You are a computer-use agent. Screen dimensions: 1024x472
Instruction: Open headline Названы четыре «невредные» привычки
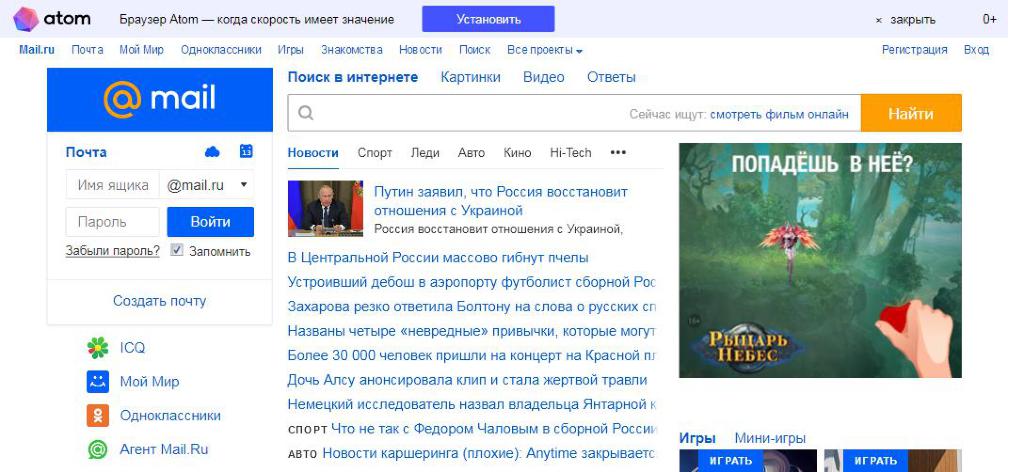click(472, 332)
